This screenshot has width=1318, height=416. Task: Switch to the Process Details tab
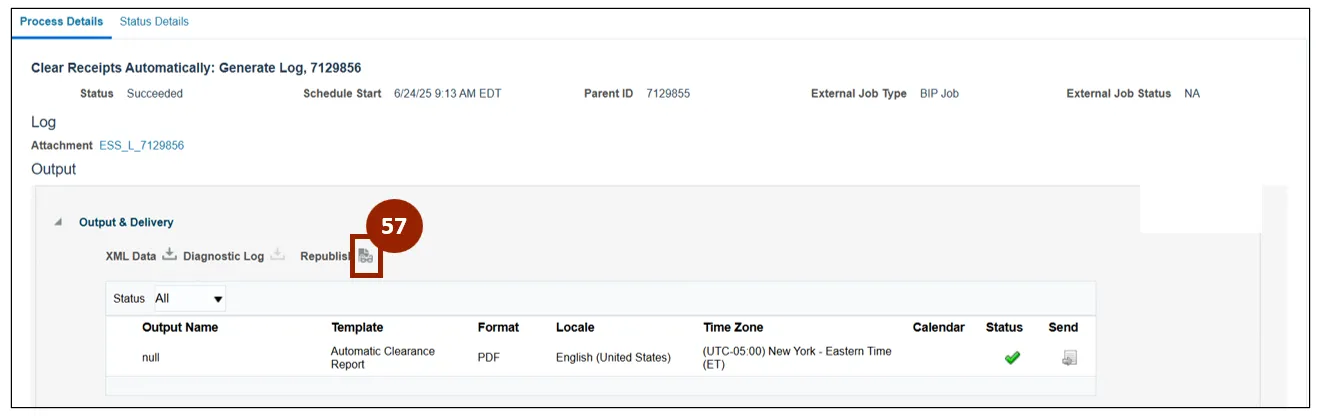(62, 21)
